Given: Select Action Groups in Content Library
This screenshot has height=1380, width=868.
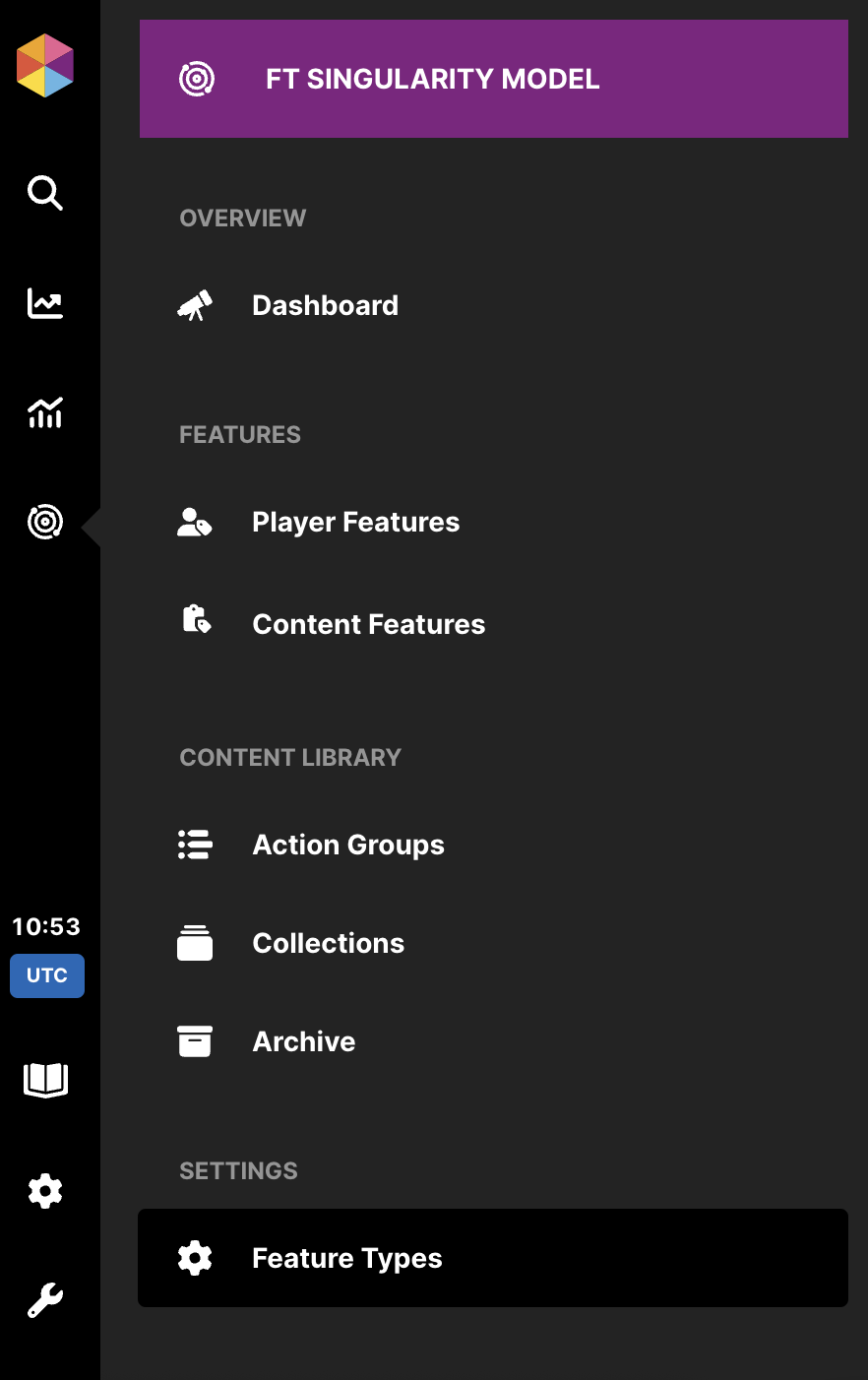Looking at the screenshot, I should (348, 845).
